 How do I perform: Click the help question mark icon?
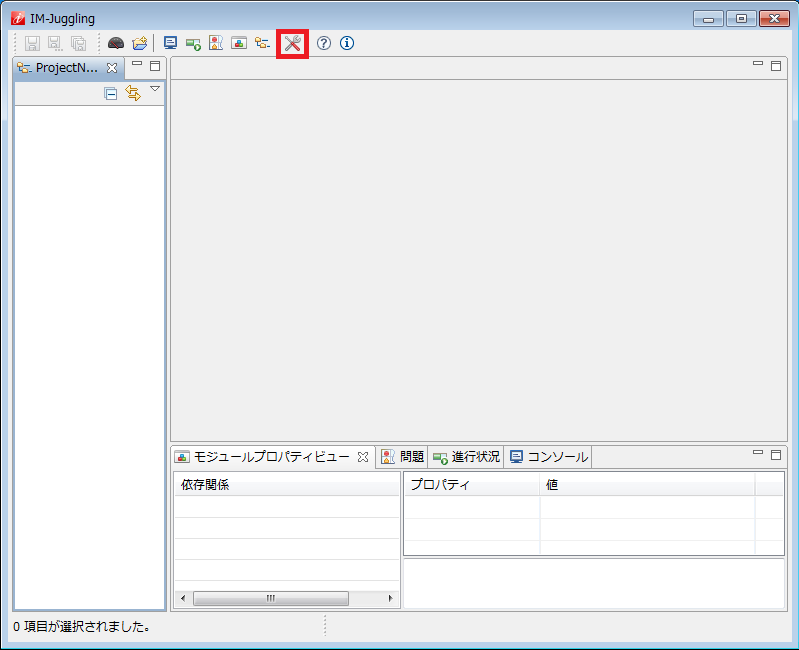(x=324, y=43)
